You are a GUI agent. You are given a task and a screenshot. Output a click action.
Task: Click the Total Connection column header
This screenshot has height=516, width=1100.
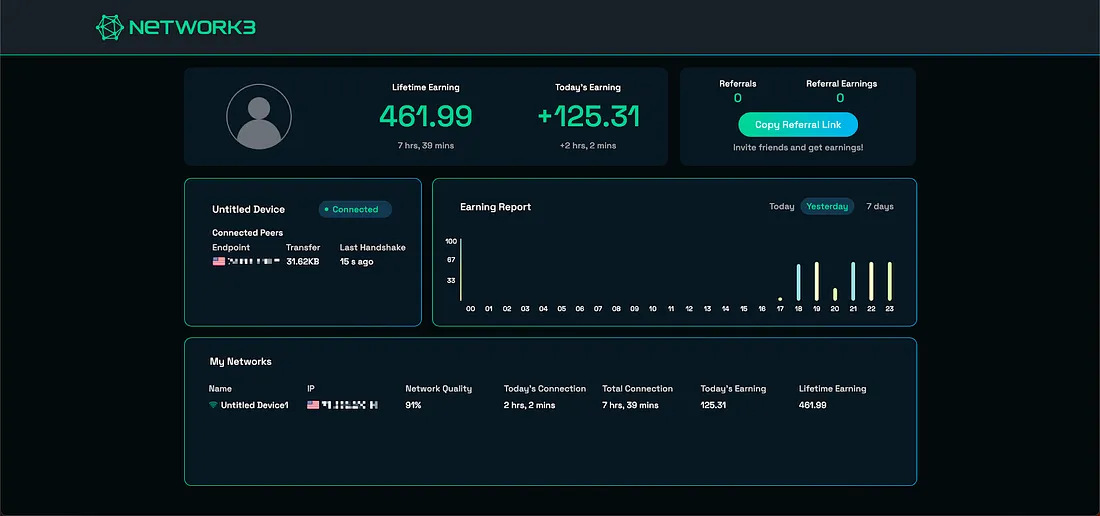pyautogui.click(x=637, y=388)
